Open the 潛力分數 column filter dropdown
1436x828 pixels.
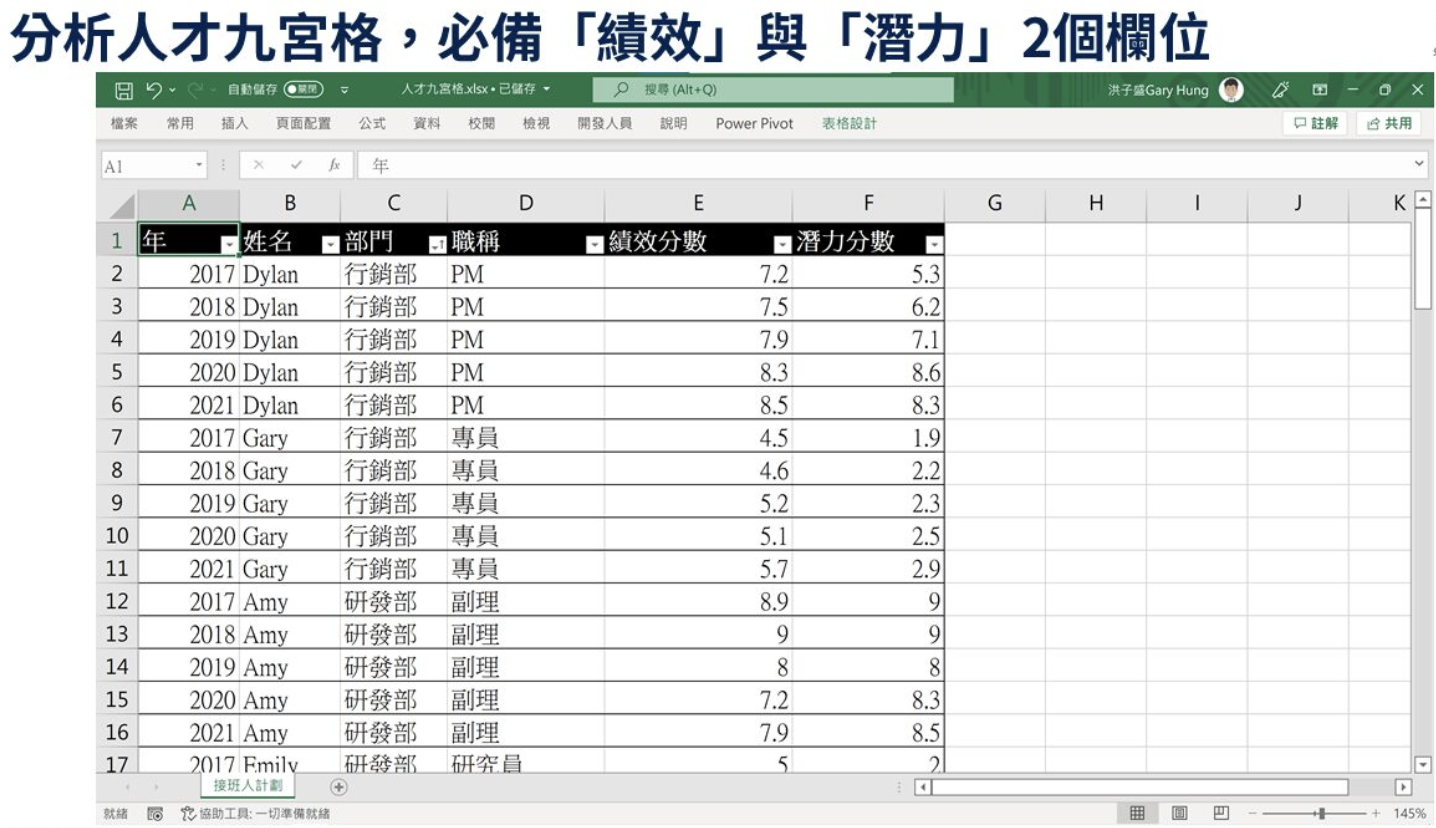(934, 245)
